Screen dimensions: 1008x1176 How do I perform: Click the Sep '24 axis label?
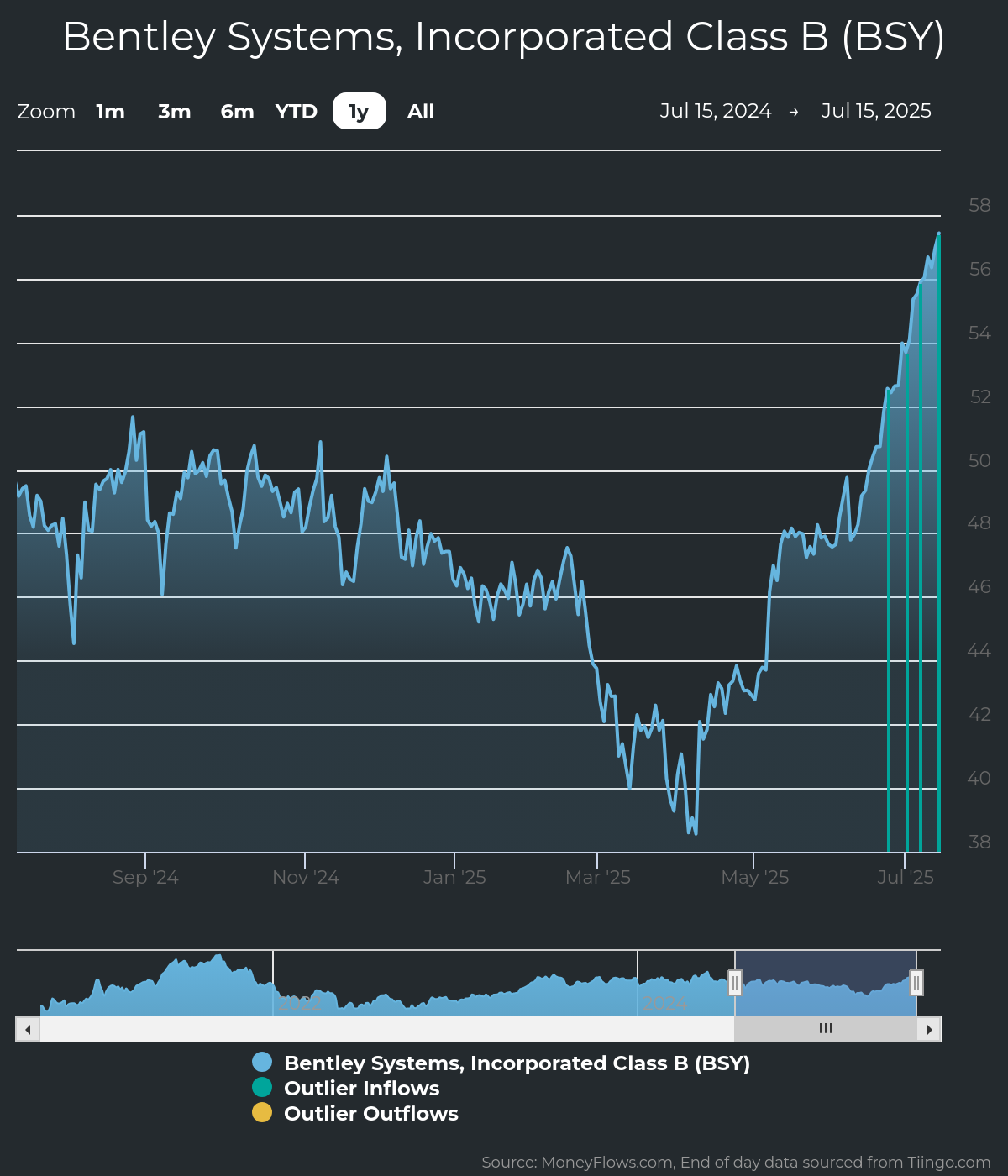[145, 878]
